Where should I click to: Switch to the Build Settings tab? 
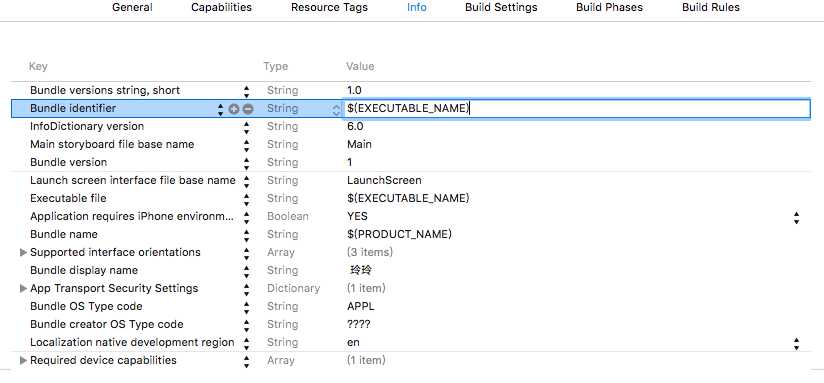pyautogui.click(x=501, y=7)
